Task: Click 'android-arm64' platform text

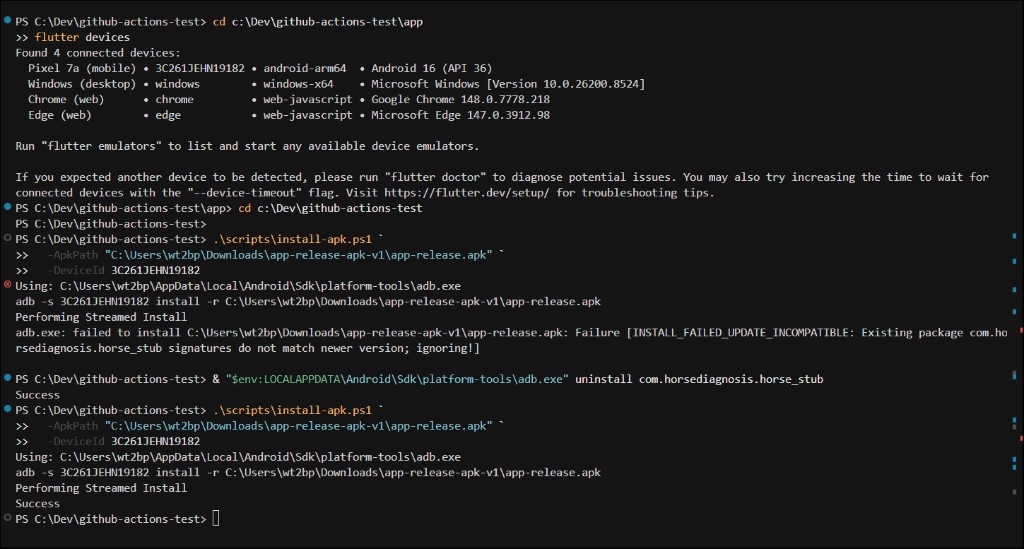Action: pos(304,68)
